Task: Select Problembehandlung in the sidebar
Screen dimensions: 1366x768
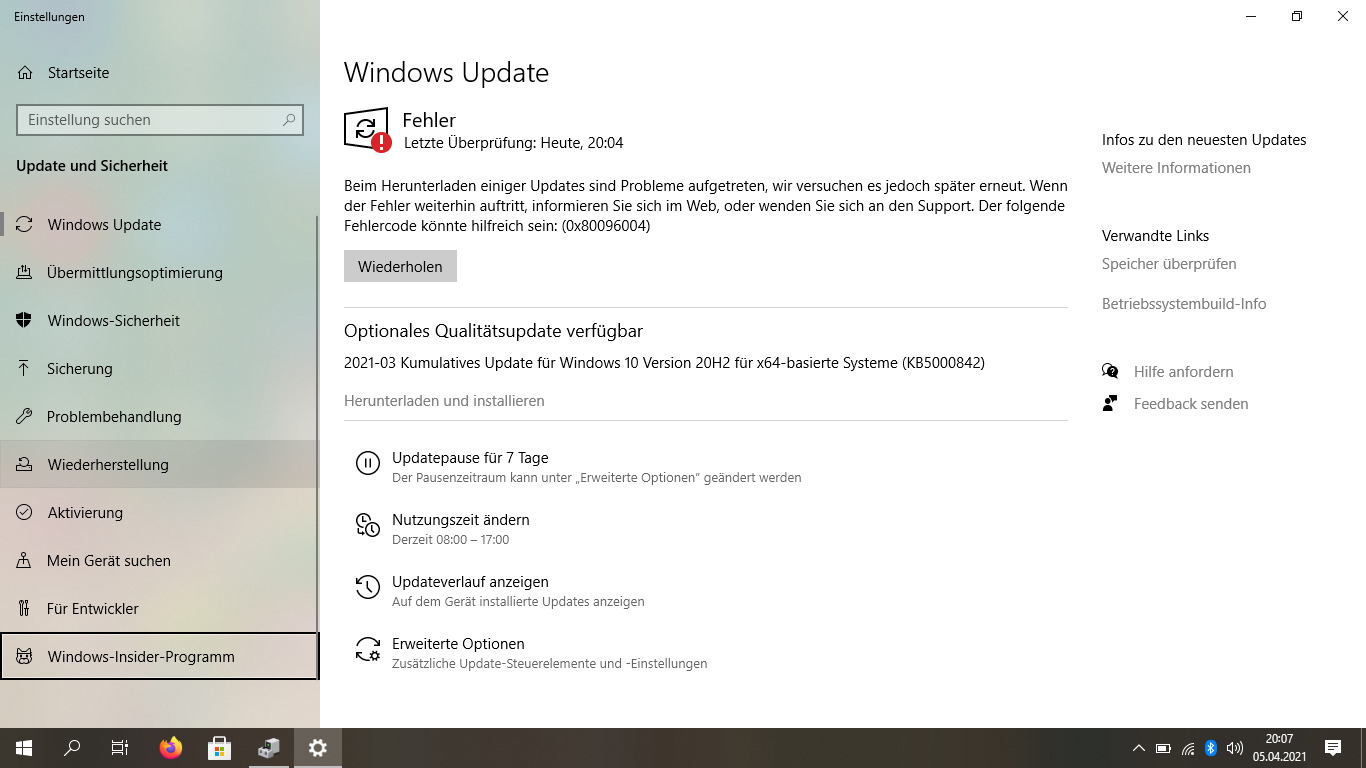Action: pos(160,417)
